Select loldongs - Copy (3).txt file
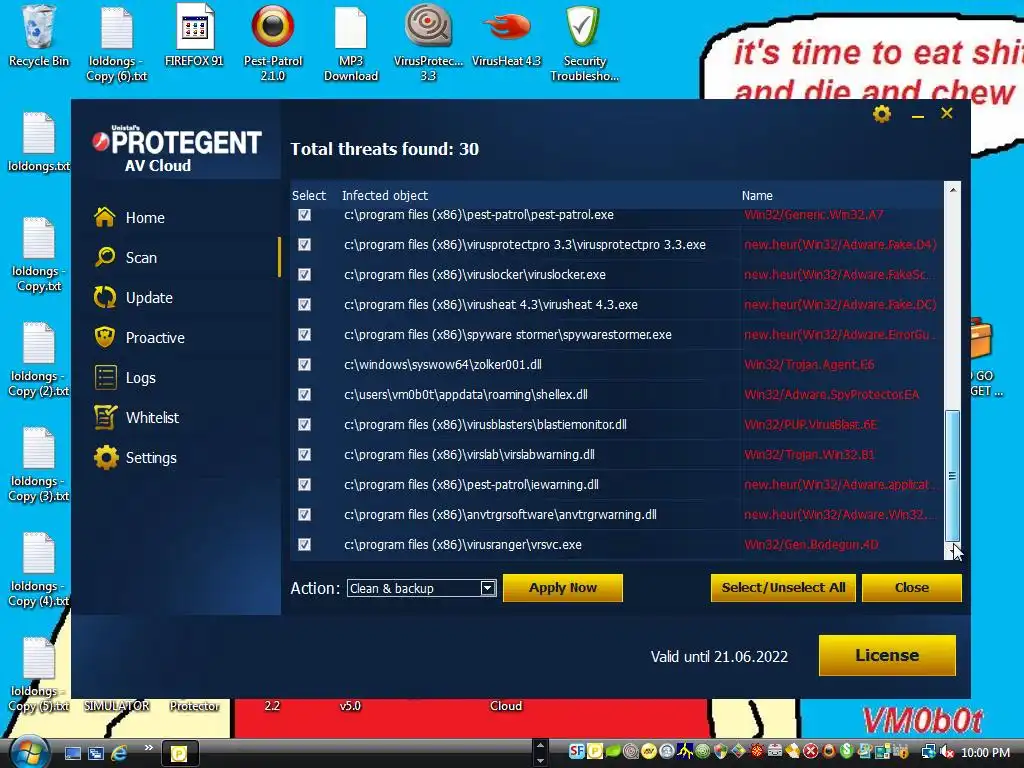This screenshot has height=768, width=1024. tap(39, 464)
